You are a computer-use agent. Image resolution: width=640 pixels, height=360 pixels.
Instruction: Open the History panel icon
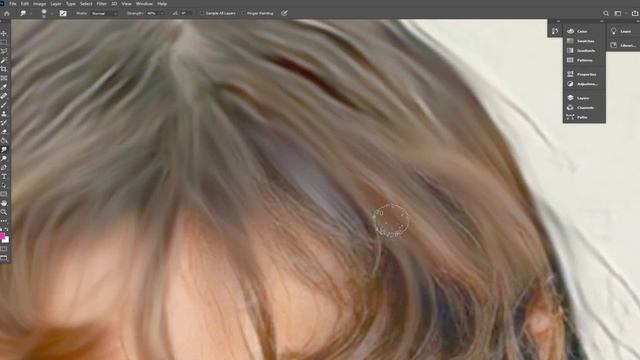click(x=555, y=31)
